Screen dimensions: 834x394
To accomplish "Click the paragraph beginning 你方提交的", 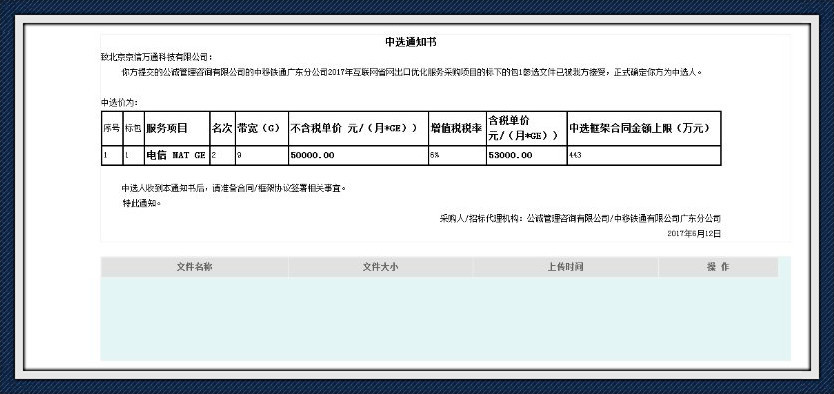I will coord(412,72).
